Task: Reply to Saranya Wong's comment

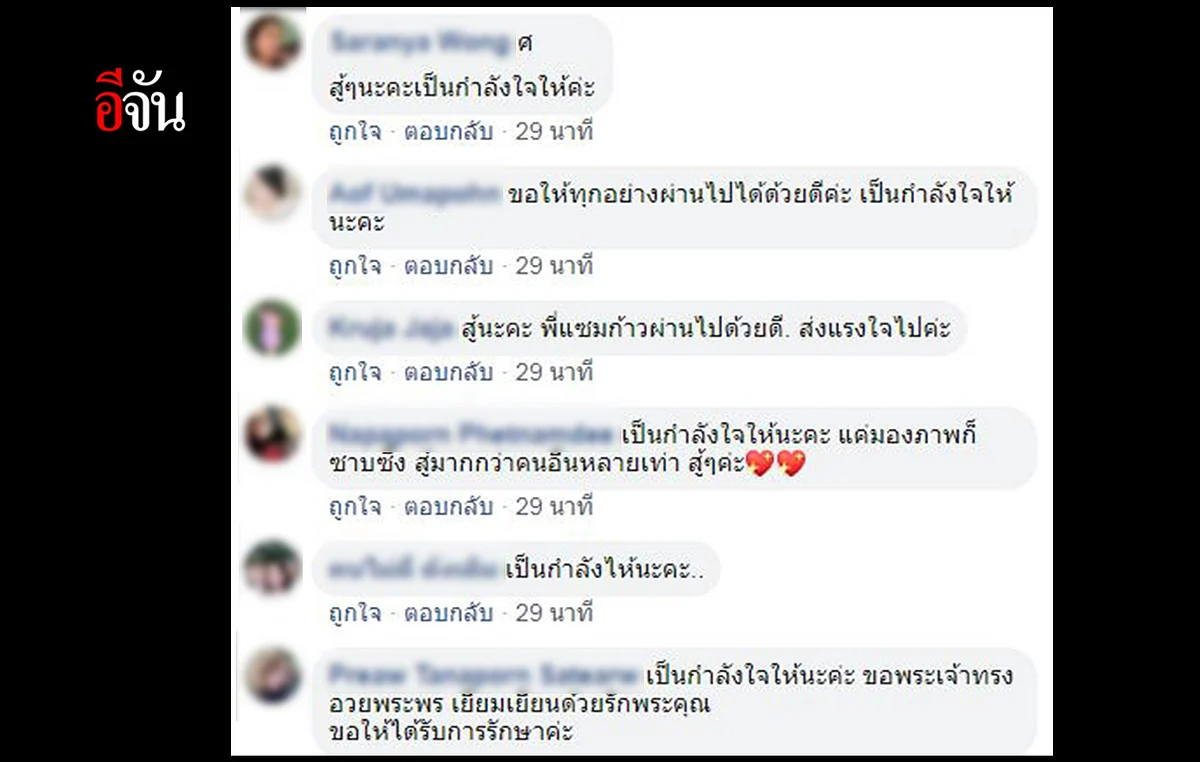Action: pos(448,132)
